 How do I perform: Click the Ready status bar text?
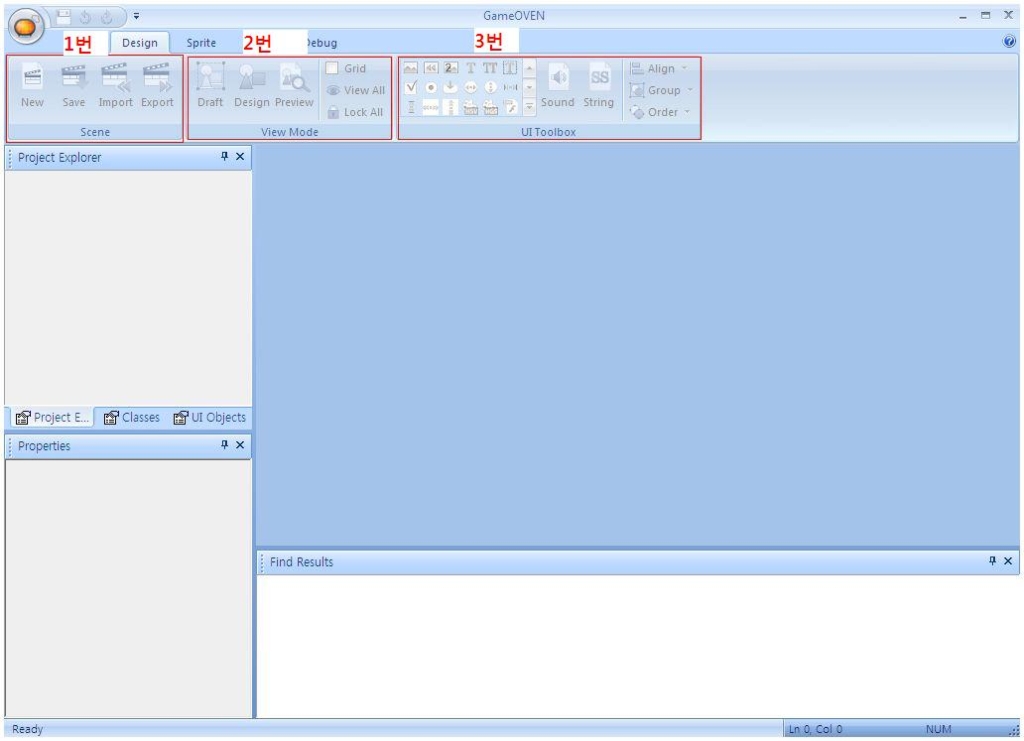(x=27, y=729)
